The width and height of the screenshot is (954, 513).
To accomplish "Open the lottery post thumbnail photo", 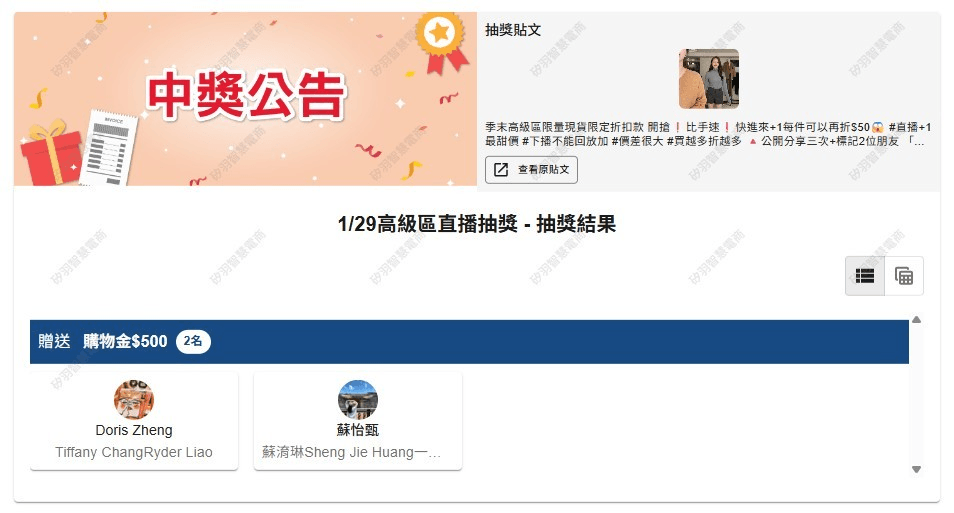I will [x=709, y=79].
